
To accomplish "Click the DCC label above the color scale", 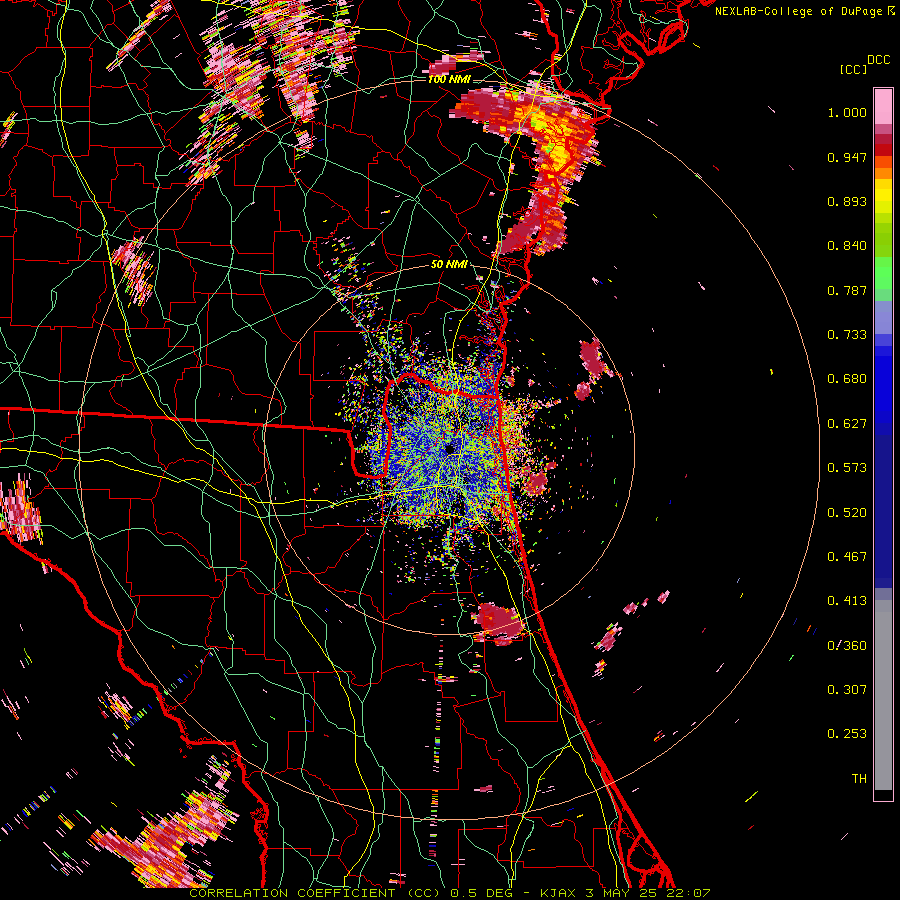I will pyautogui.click(x=879, y=60).
